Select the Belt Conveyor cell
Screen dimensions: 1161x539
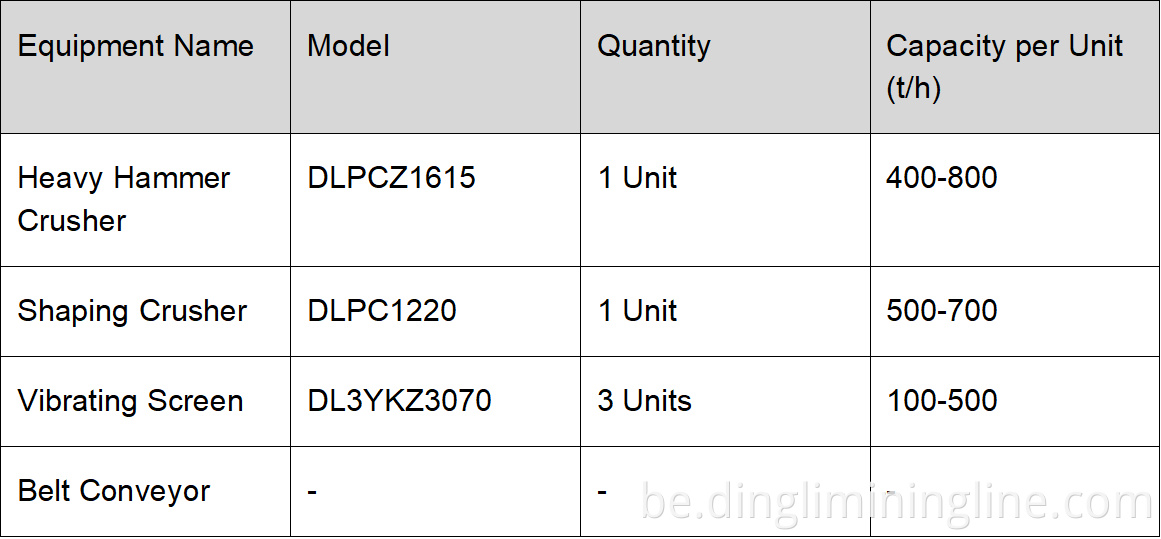114,491
